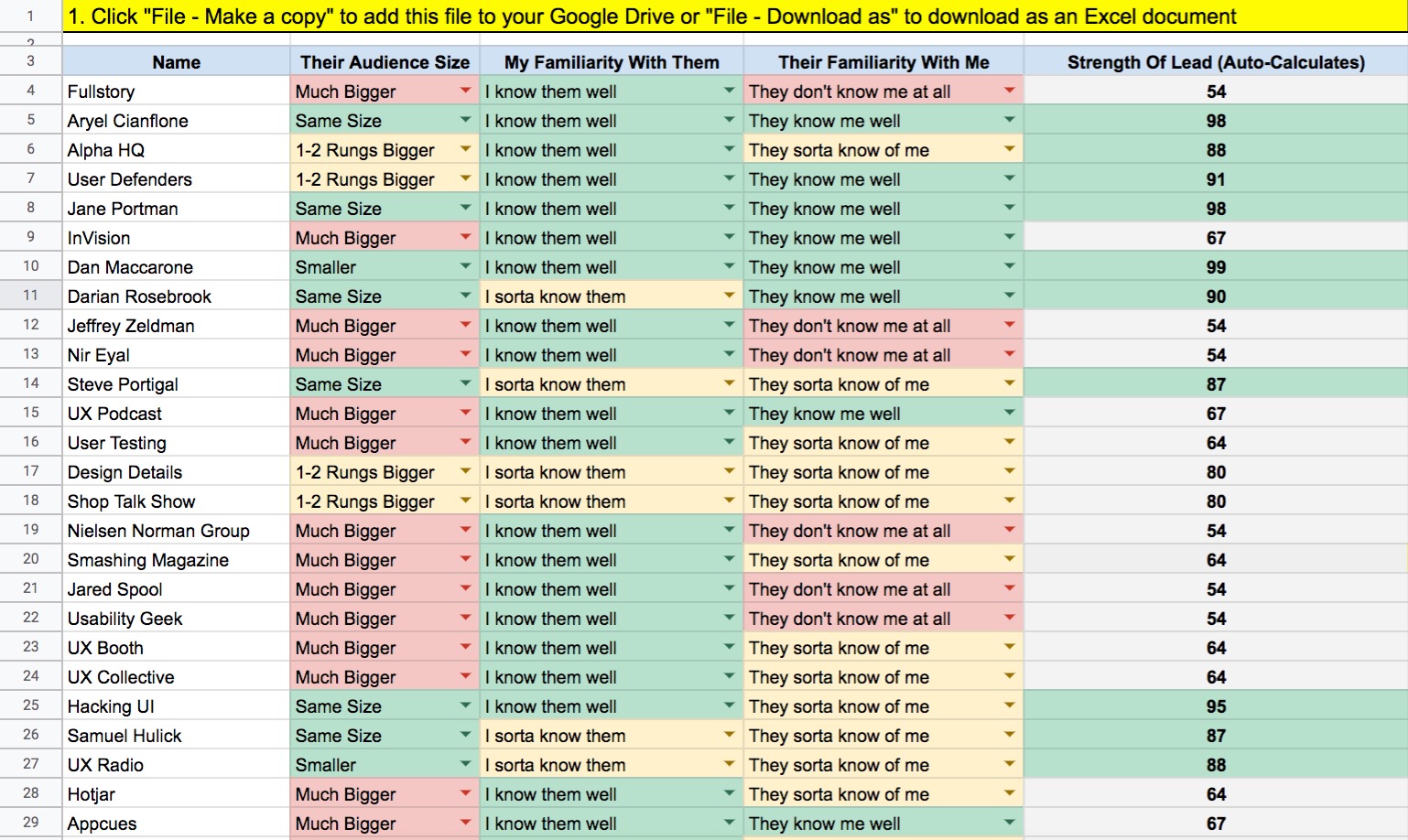
Task: Click the yellow 'File - Make a copy' instruction cell
Action: point(735,16)
